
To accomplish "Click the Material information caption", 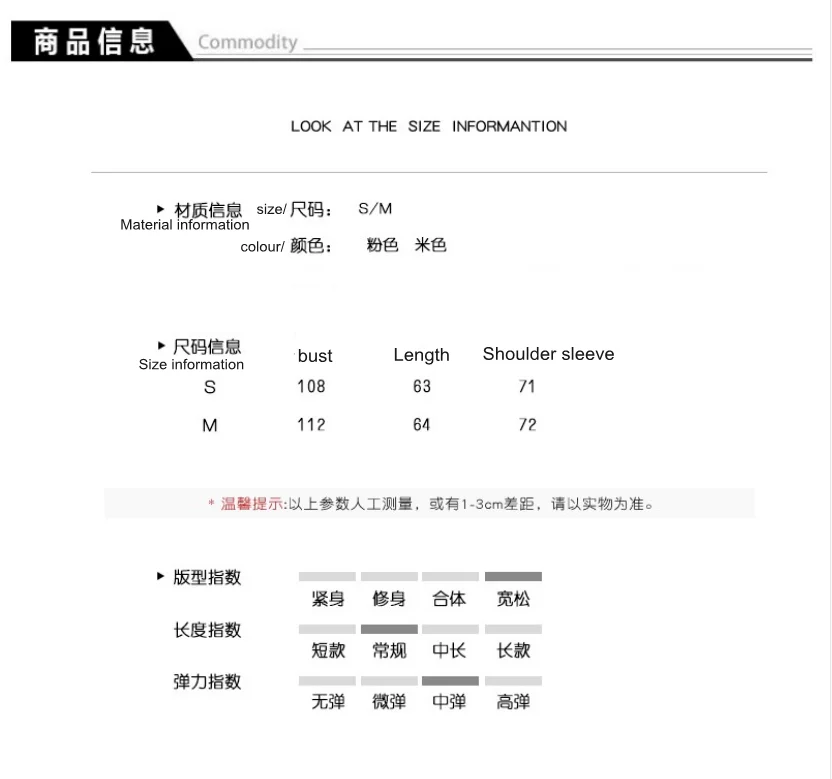I will click(x=185, y=225).
